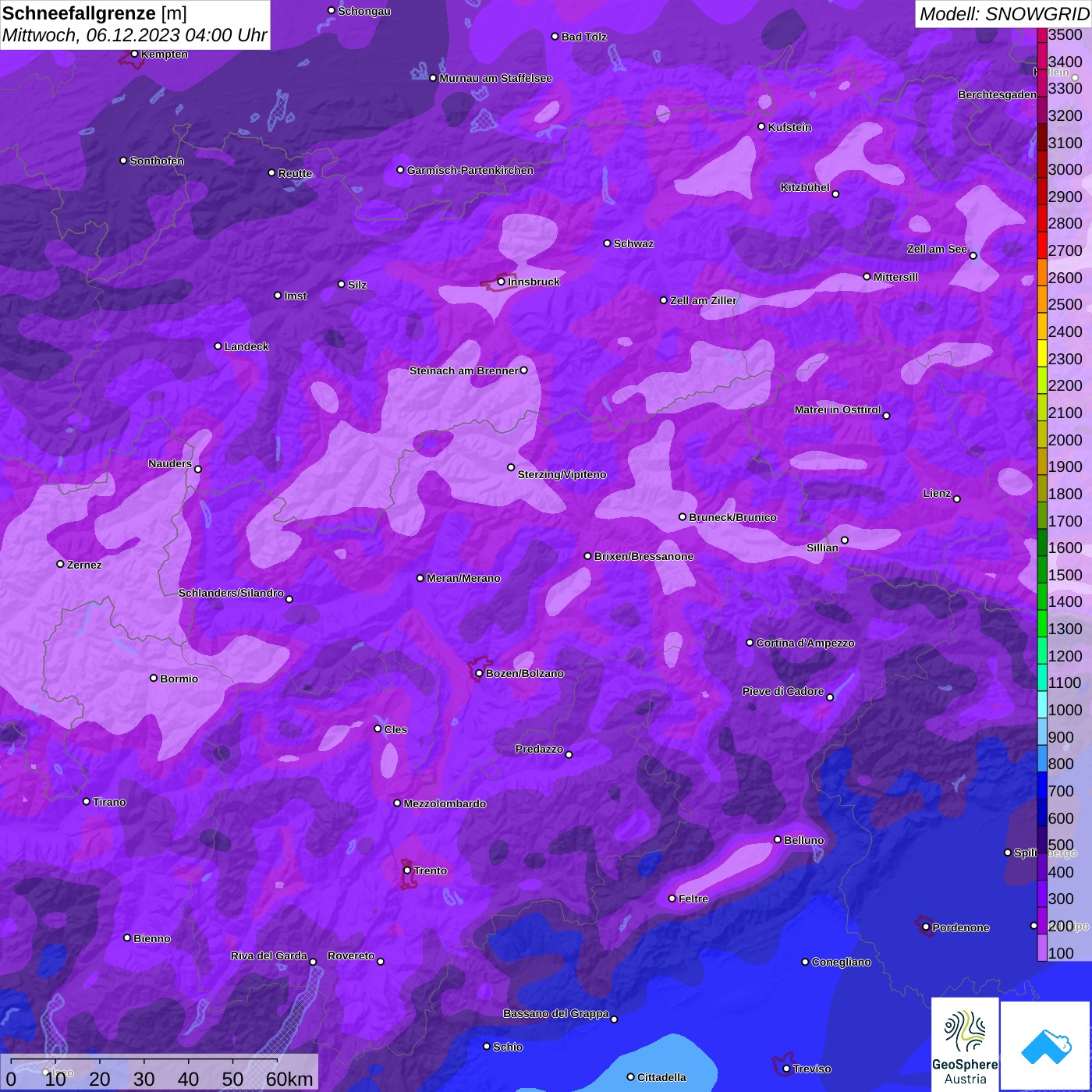Click the 2300 m yellow legend swatch
The image size is (1092, 1092).
click(x=1042, y=353)
